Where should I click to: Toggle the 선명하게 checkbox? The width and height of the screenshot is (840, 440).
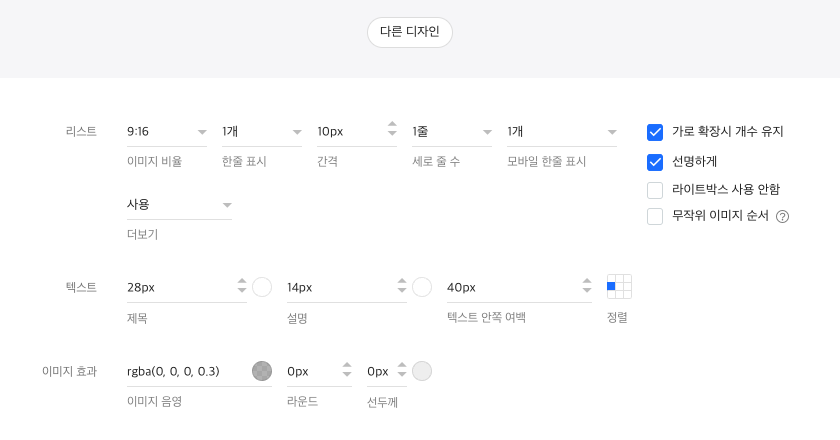pos(655,161)
